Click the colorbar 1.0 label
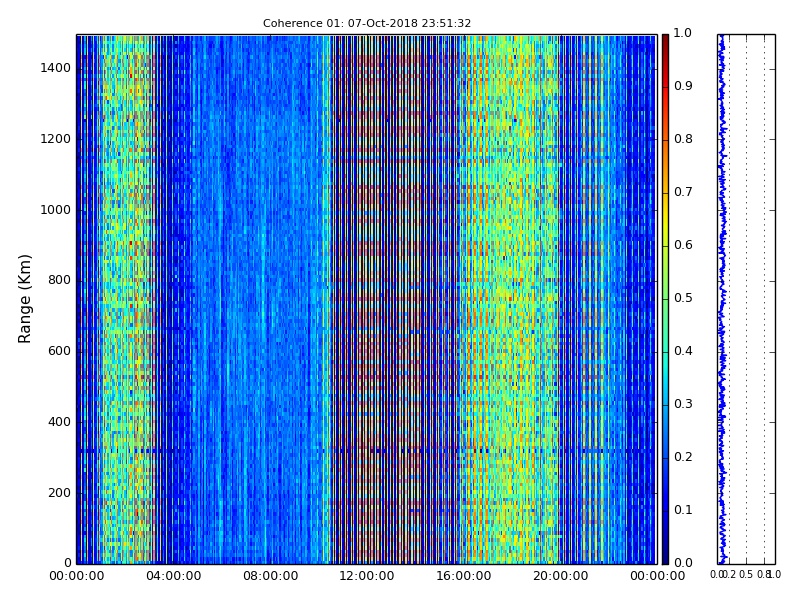 click(x=683, y=33)
